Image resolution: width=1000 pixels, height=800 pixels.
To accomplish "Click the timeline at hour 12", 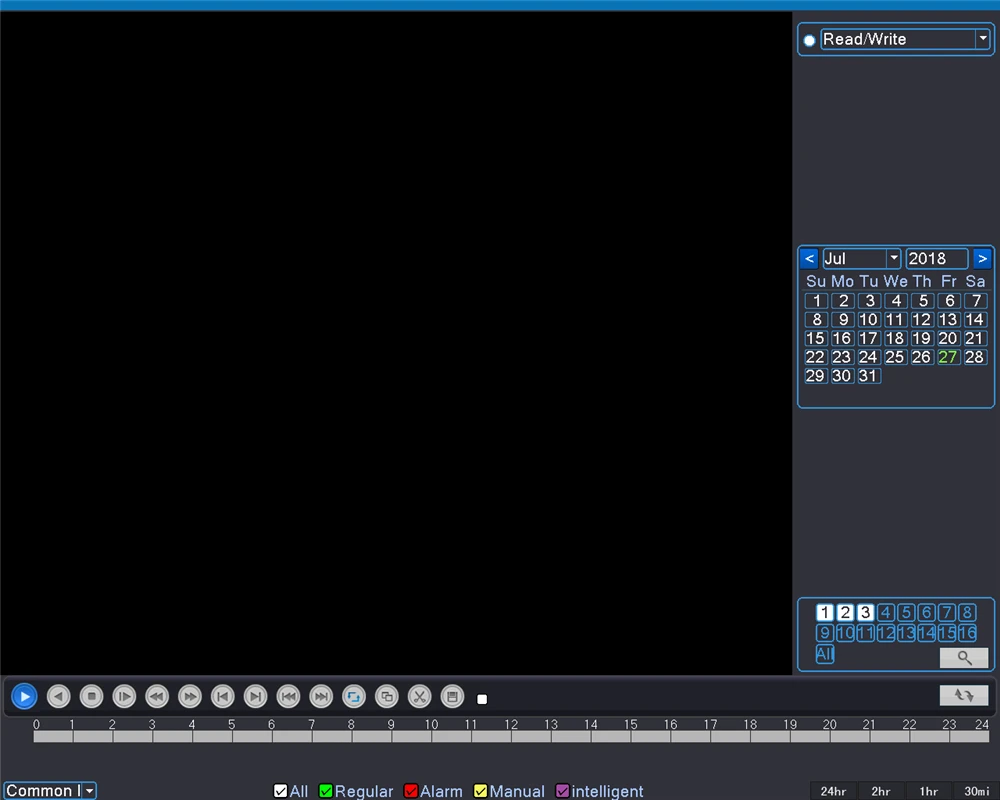I will (x=511, y=737).
